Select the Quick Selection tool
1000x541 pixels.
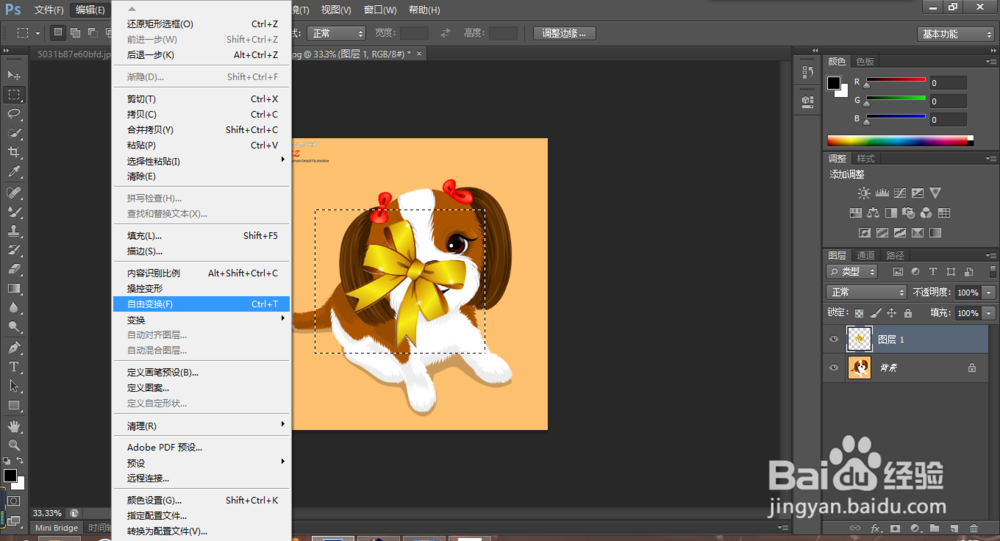[x=14, y=133]
